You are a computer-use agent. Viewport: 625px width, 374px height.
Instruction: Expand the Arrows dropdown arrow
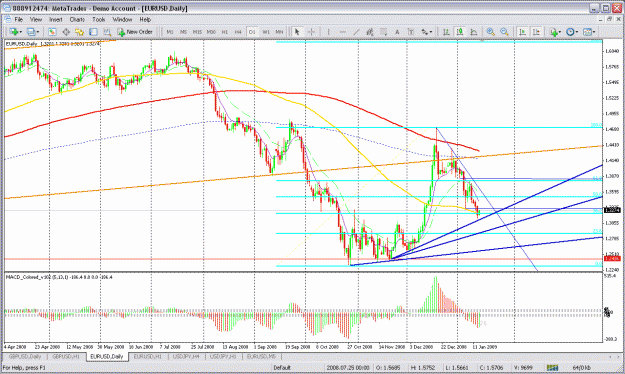coord(431,32)
